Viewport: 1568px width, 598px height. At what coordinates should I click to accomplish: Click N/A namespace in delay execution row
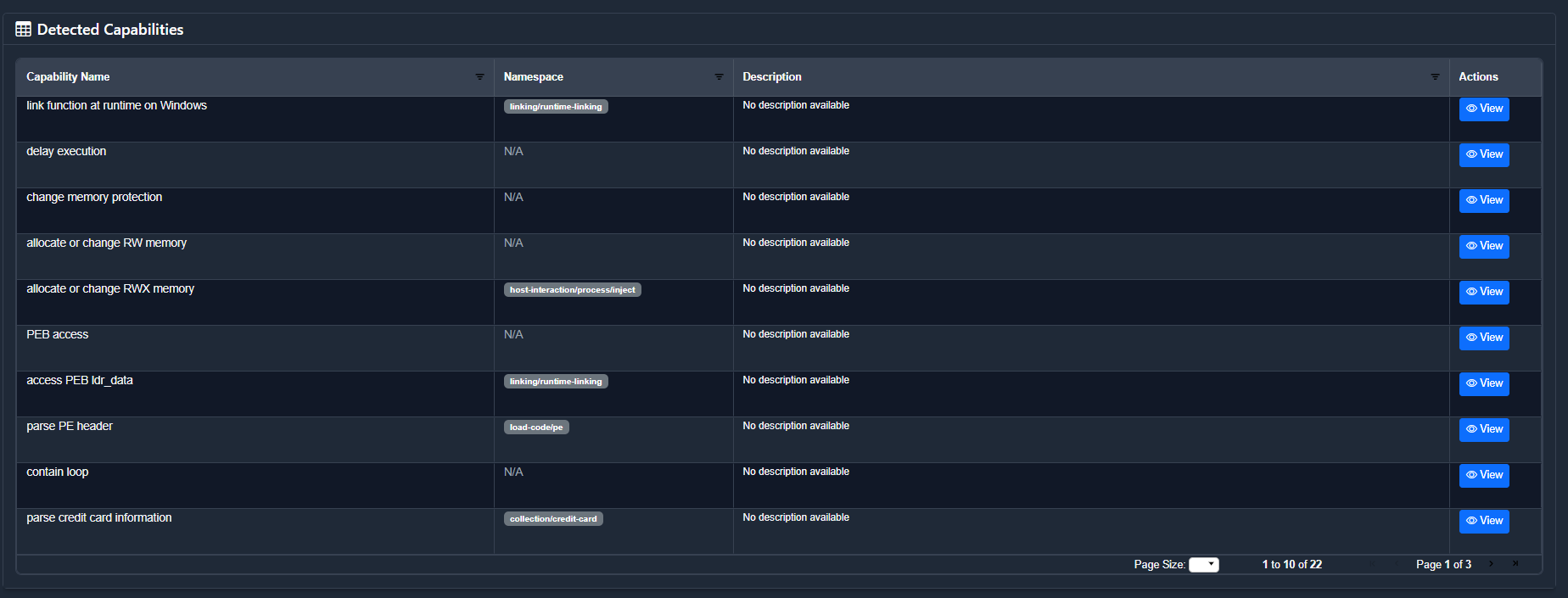(513, 151)
